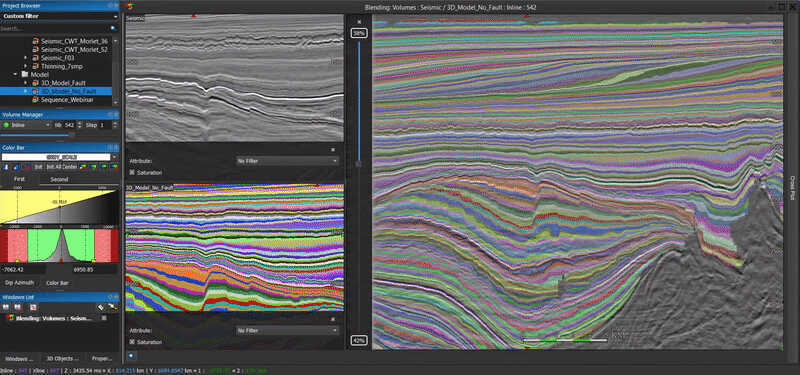This screenshot has width=800, height=375.
Task: Open Attribute dropdown under Seismic preview
Action: [287, 161]
